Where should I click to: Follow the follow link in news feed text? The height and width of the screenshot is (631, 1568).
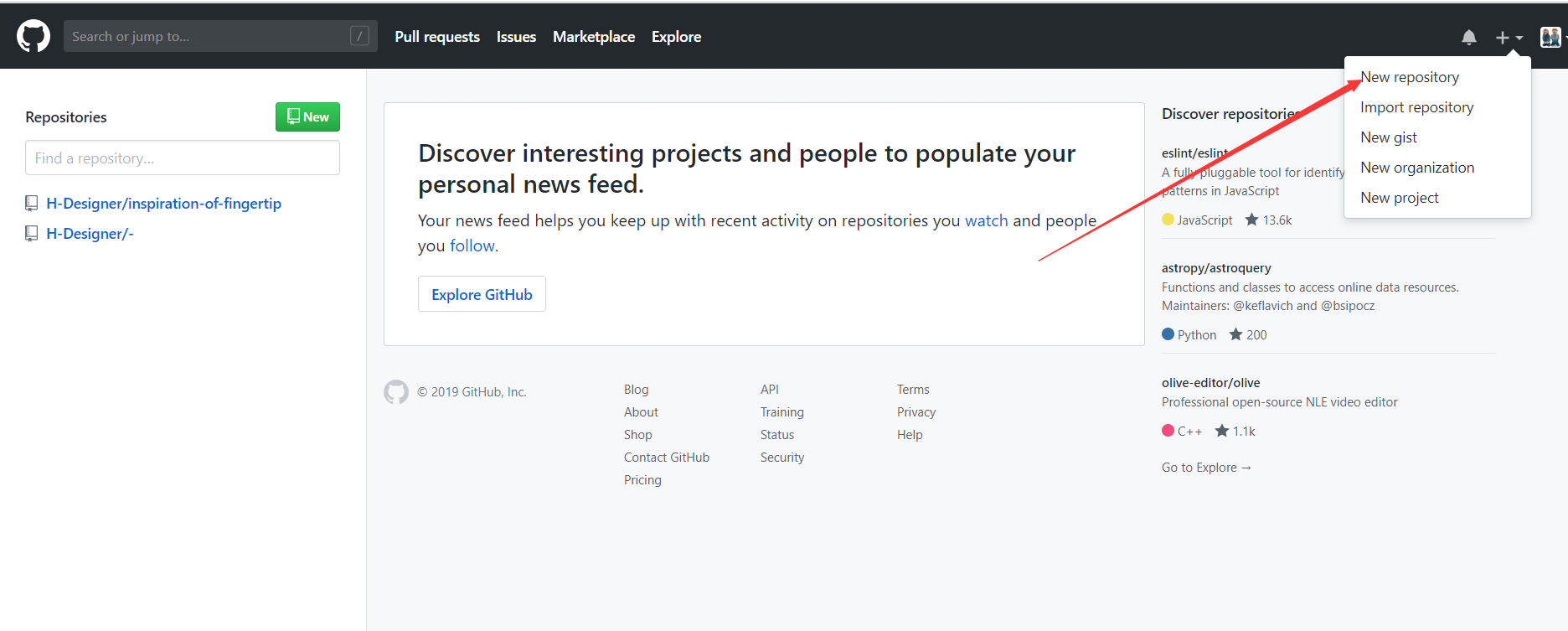coord(472,246)
